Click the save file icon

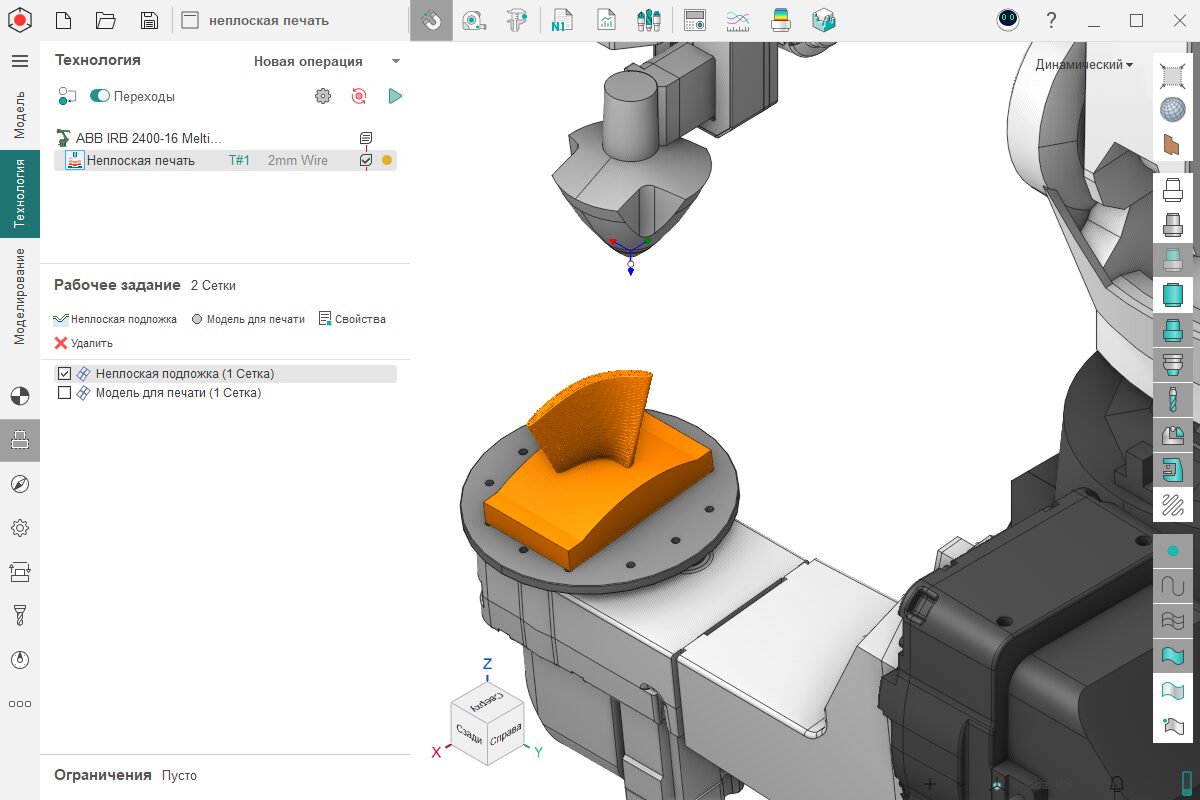[149, 21]
